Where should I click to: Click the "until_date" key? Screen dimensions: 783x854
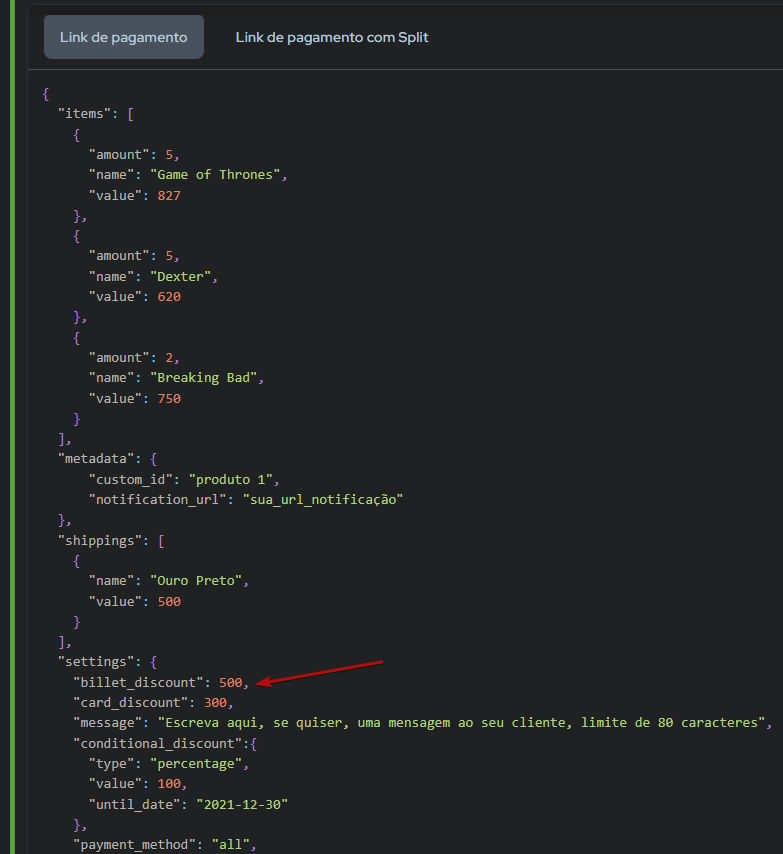(134, 804)
